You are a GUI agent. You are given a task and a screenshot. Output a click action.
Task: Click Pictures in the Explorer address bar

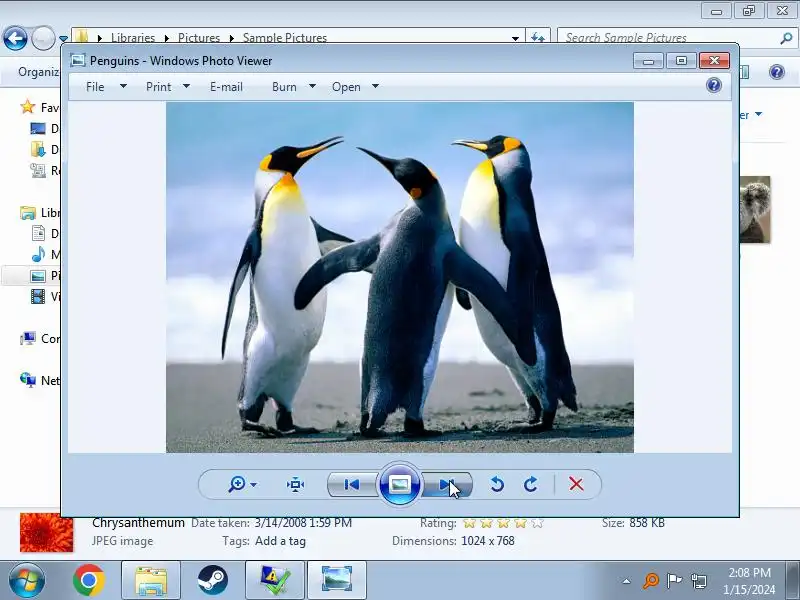[199, 38]
